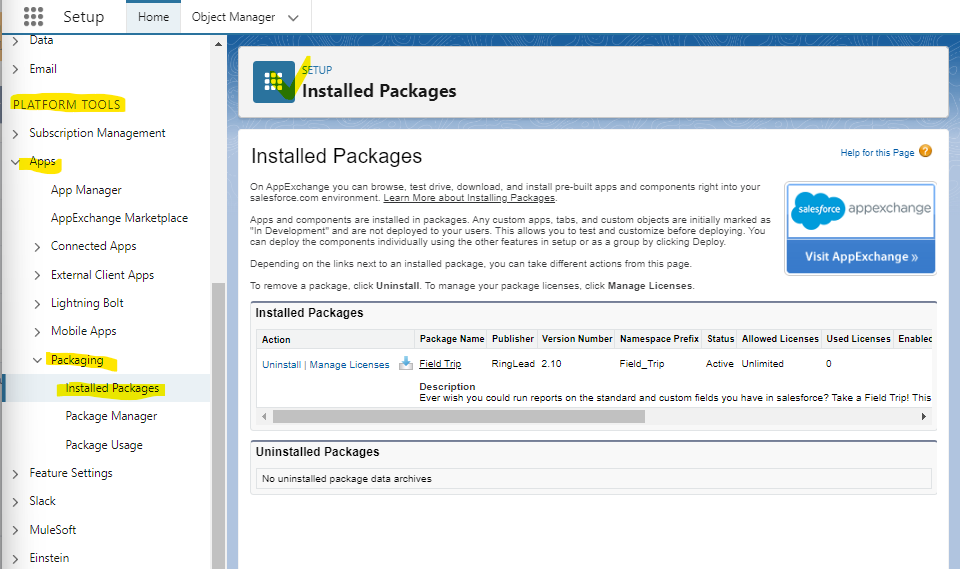Open the App Launcher grid icon

pyautogui.click(x=33, y=17)
